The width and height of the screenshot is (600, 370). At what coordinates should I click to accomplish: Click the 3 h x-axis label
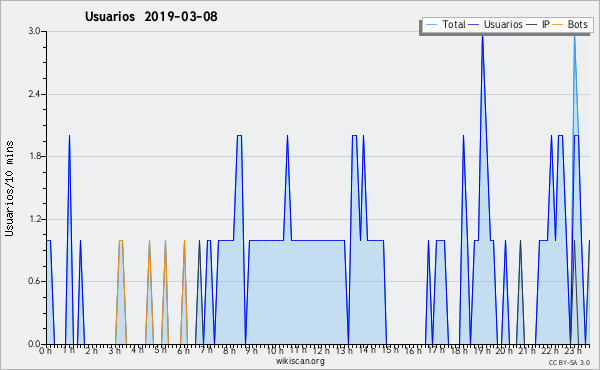tap(114, 351)
